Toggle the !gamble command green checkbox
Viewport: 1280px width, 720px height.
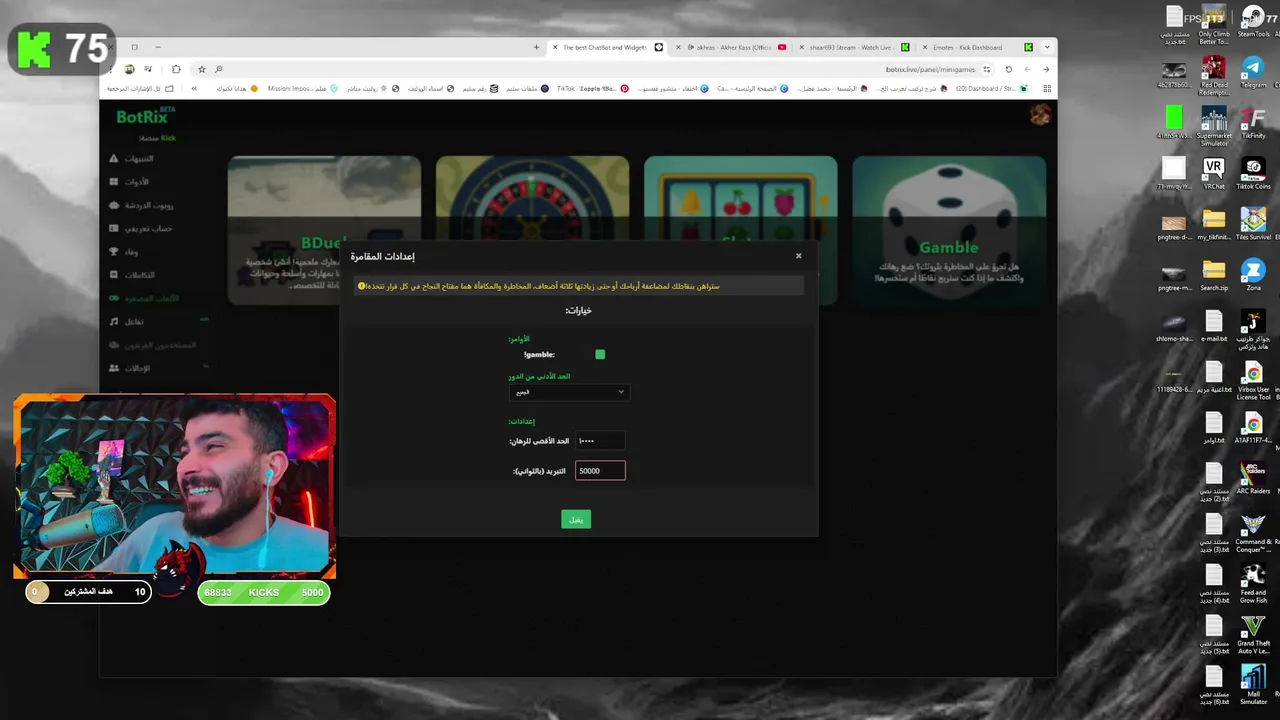[600, 354]
